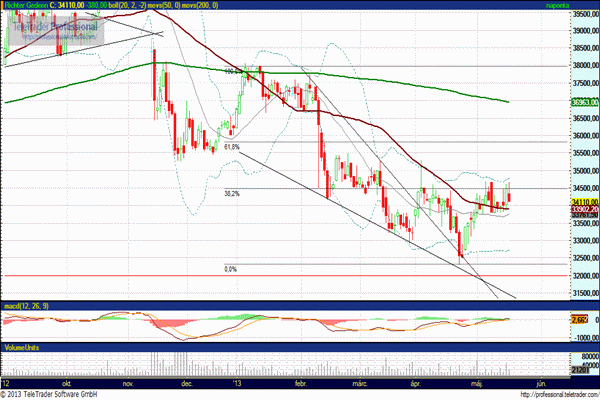Select the 'macd(12, 26, 9)' panel title
Image resolution: width=600 pixels, height=400 pixels.
(x=26, y=306)
